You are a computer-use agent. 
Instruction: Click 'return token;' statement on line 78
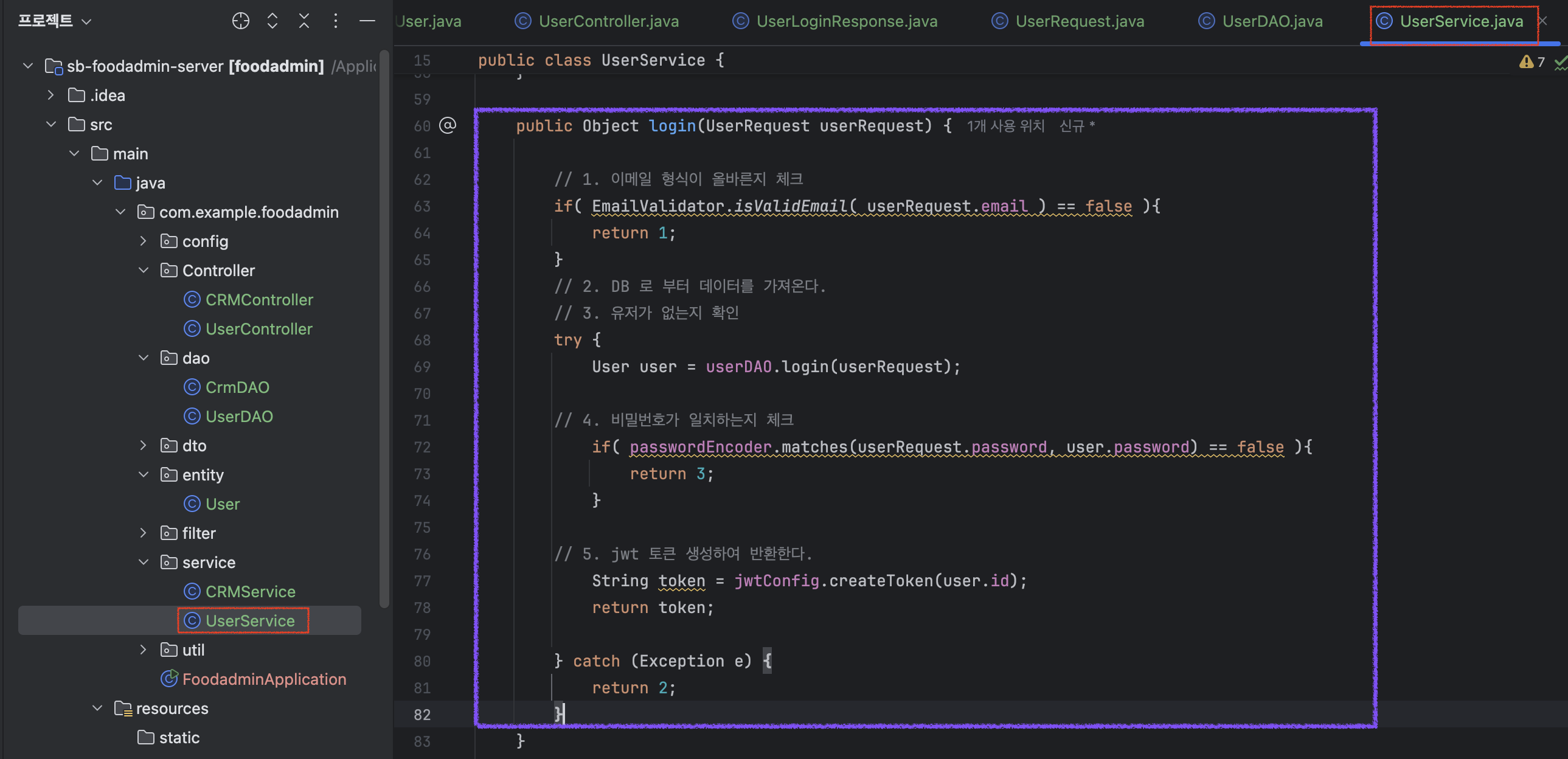point(653,608)
